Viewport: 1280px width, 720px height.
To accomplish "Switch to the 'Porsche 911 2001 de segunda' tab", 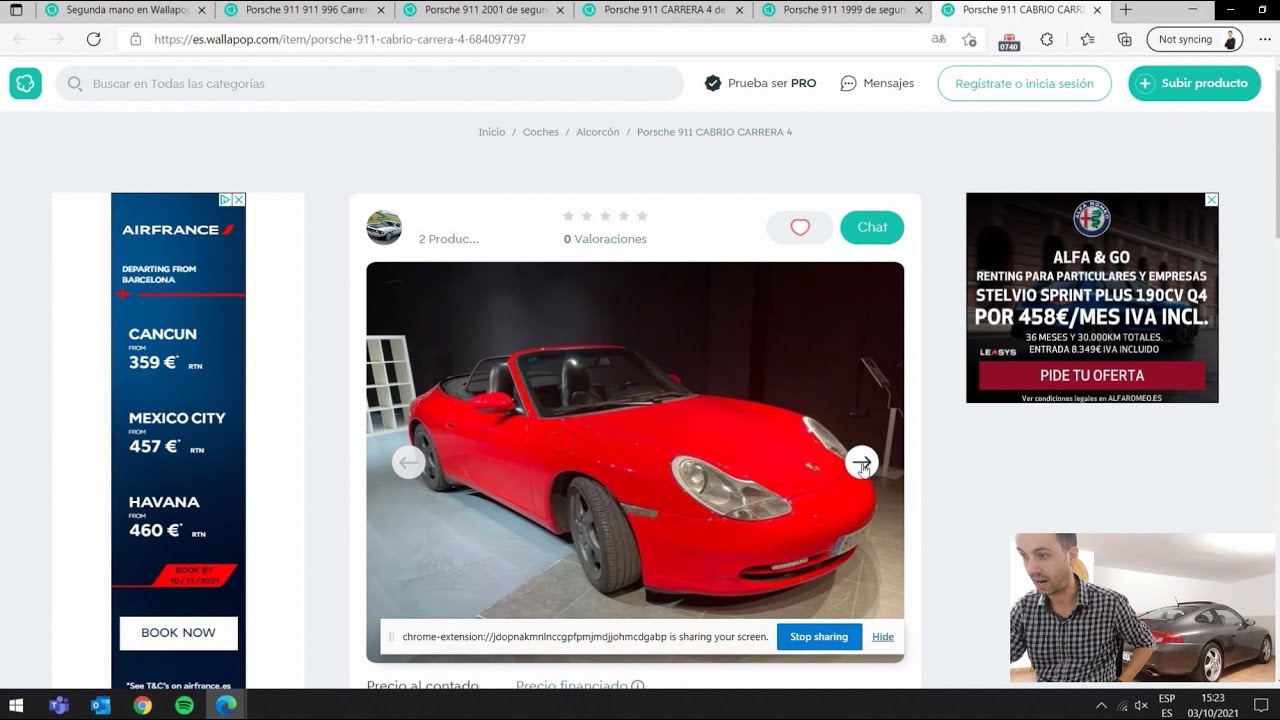I will 484,10.
